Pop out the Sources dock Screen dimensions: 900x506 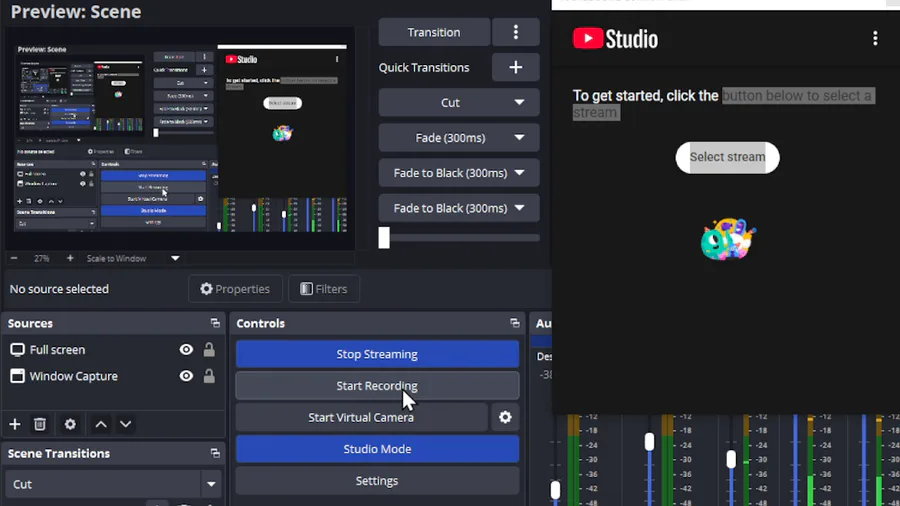point(215,323)
